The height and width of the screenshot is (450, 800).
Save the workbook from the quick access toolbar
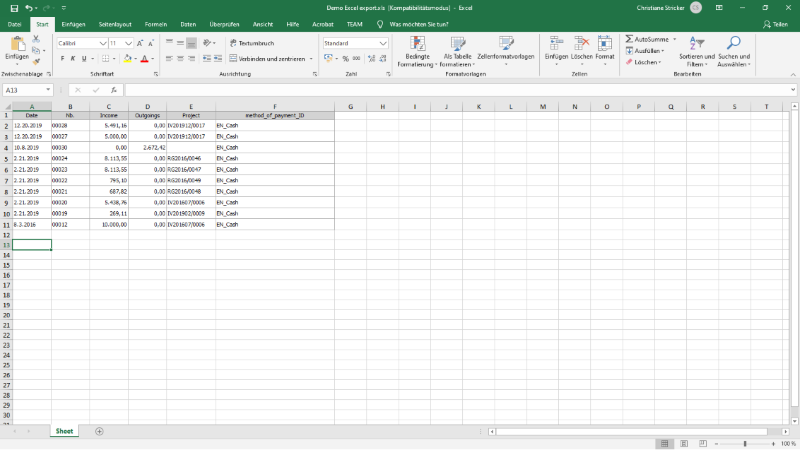[x=14, y=8]
